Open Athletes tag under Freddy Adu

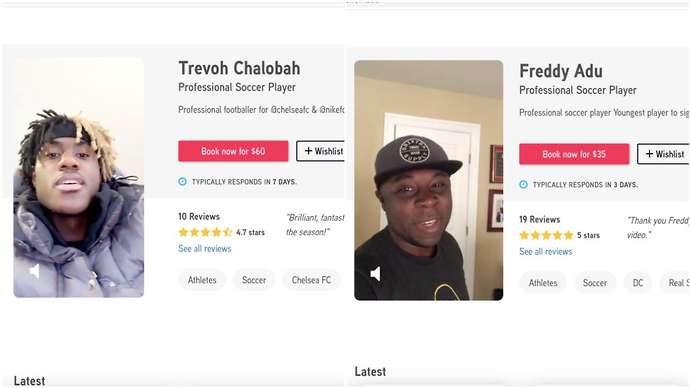[x=543, y=283]
